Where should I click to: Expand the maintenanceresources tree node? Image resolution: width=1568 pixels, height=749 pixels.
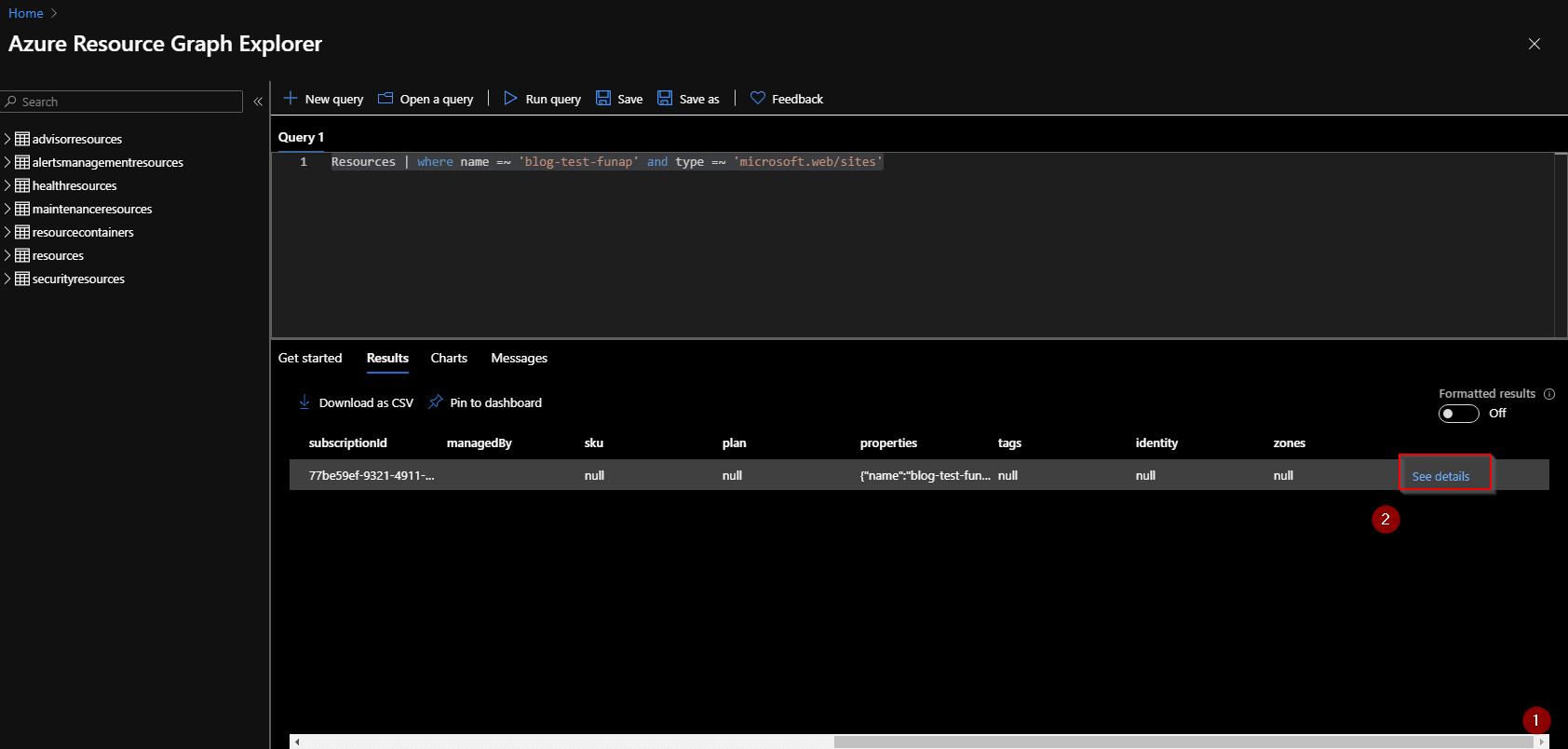7,209
